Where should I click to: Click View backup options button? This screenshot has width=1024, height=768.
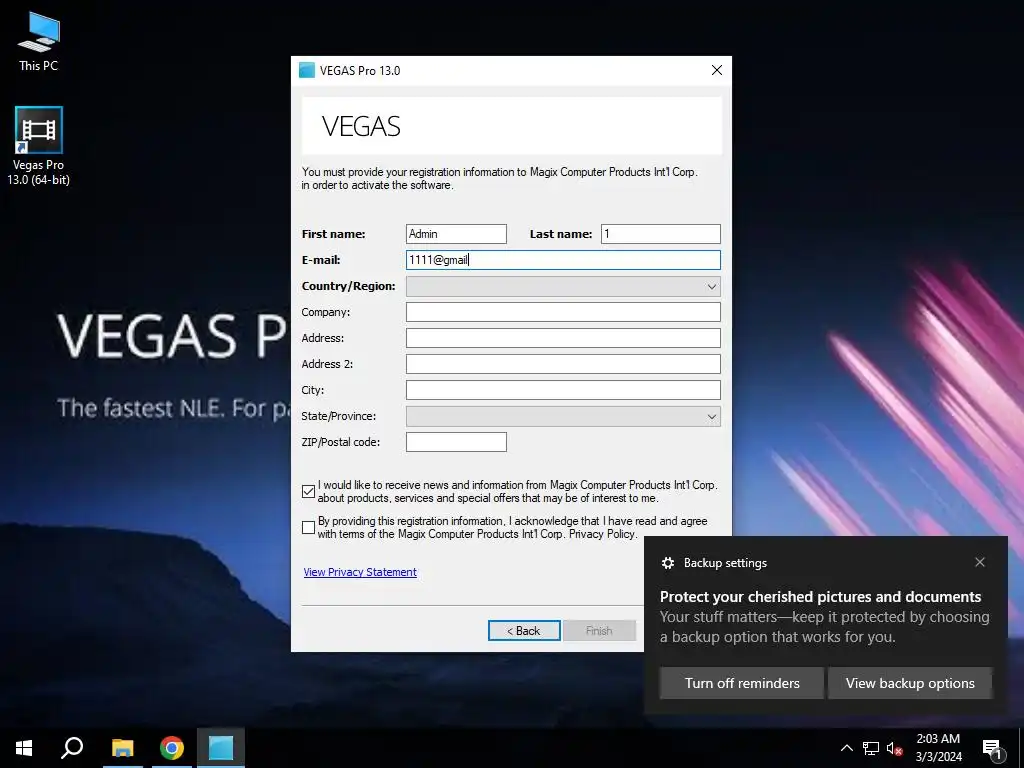click(910, 683)
